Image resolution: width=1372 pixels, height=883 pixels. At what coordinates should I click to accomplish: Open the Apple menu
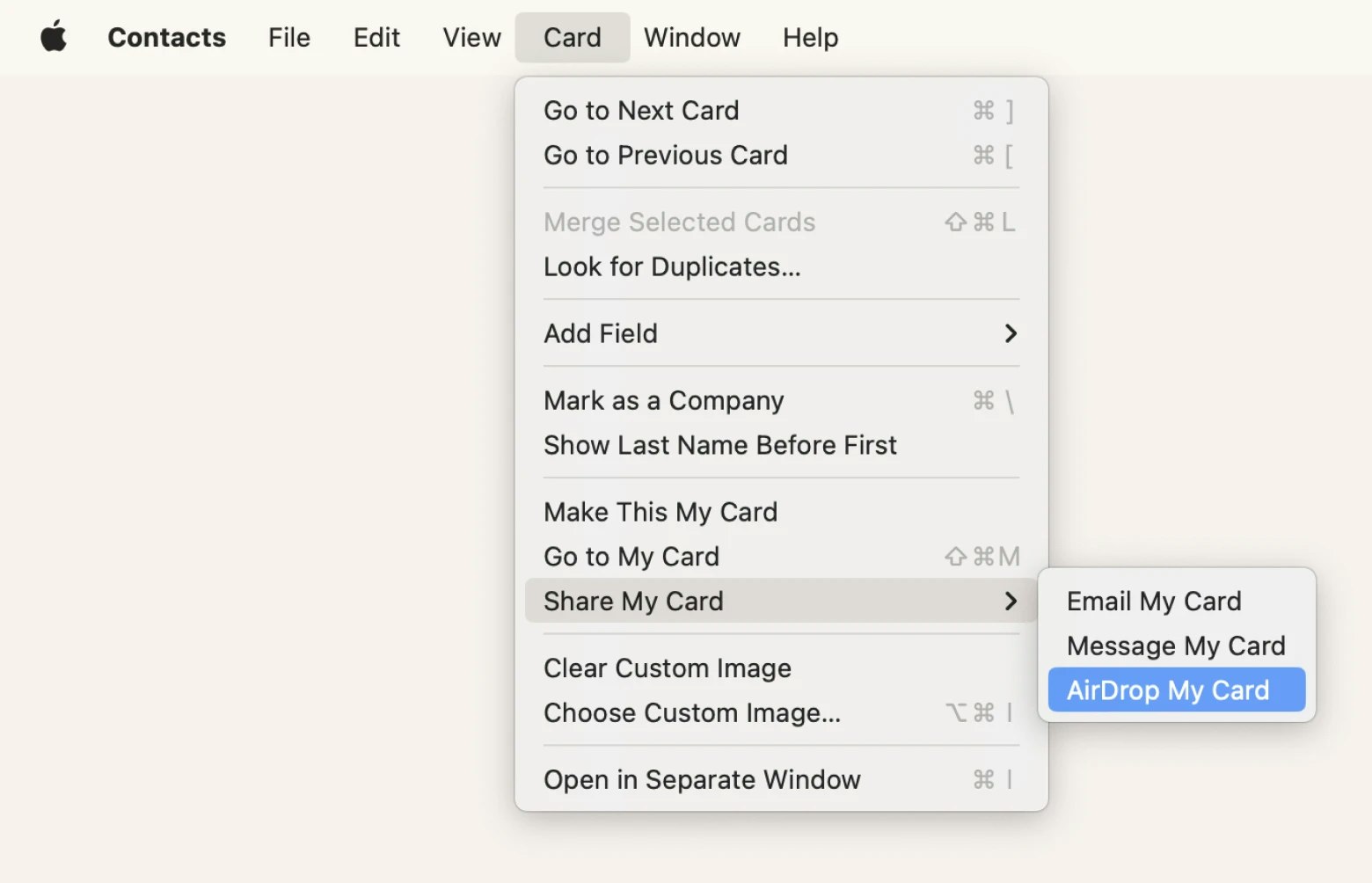tap(54, 38)
